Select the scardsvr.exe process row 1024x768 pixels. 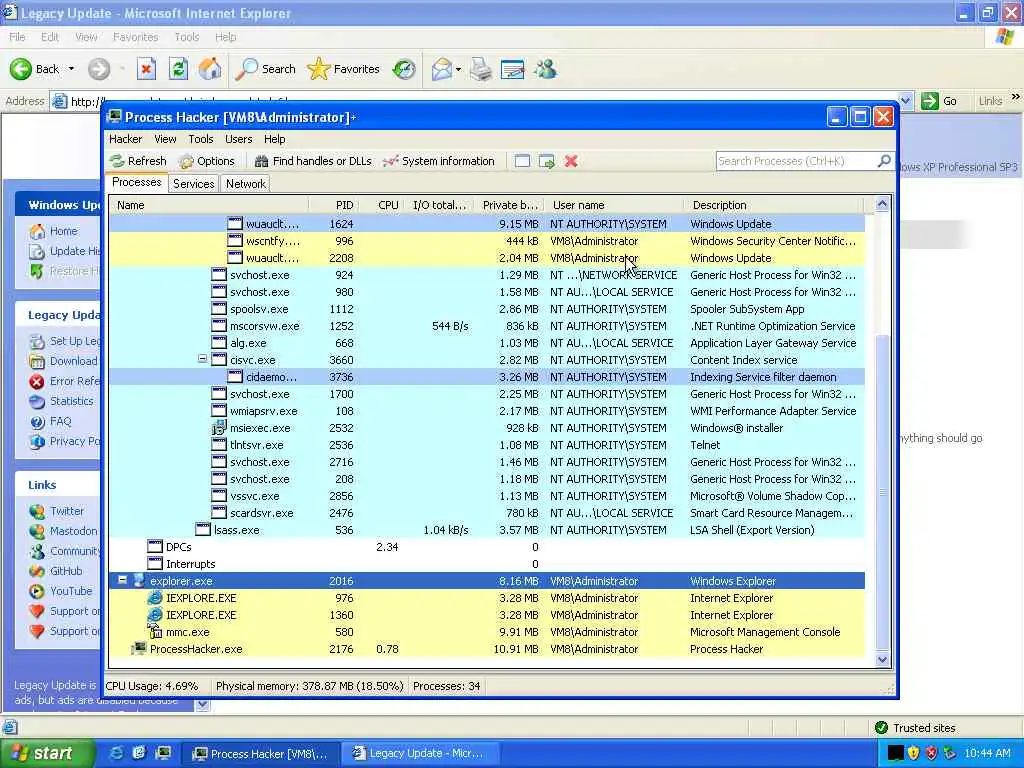point(487,513)
